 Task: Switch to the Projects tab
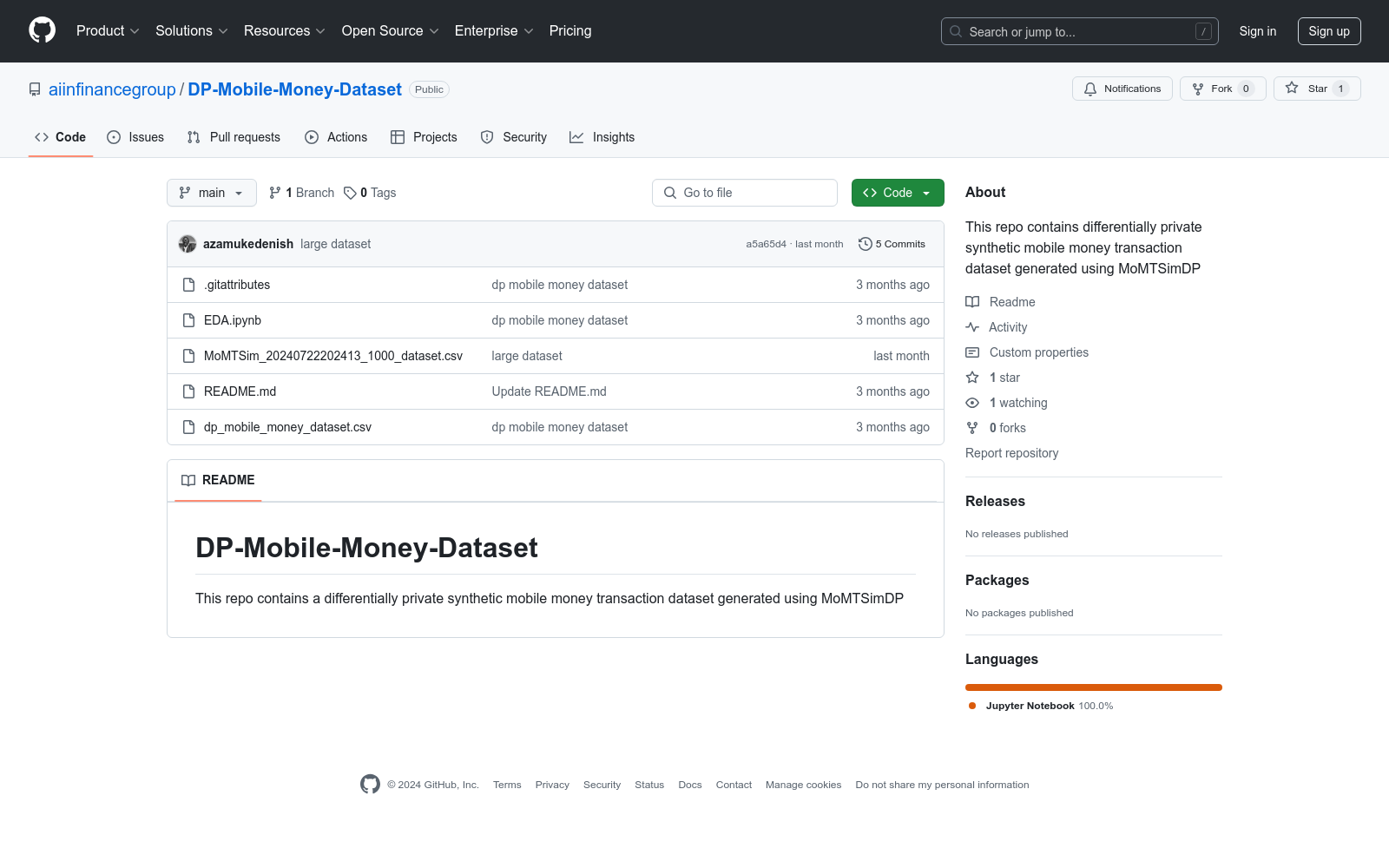pyautogui.click(x=424, y=137)
